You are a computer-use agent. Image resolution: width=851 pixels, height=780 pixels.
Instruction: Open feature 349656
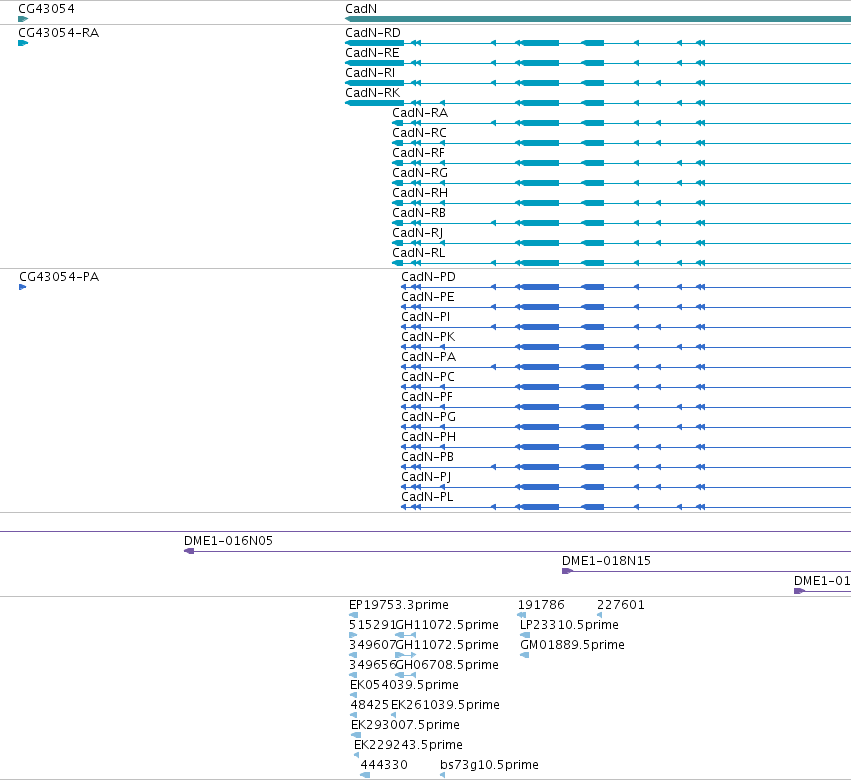[x=372, y=665]
